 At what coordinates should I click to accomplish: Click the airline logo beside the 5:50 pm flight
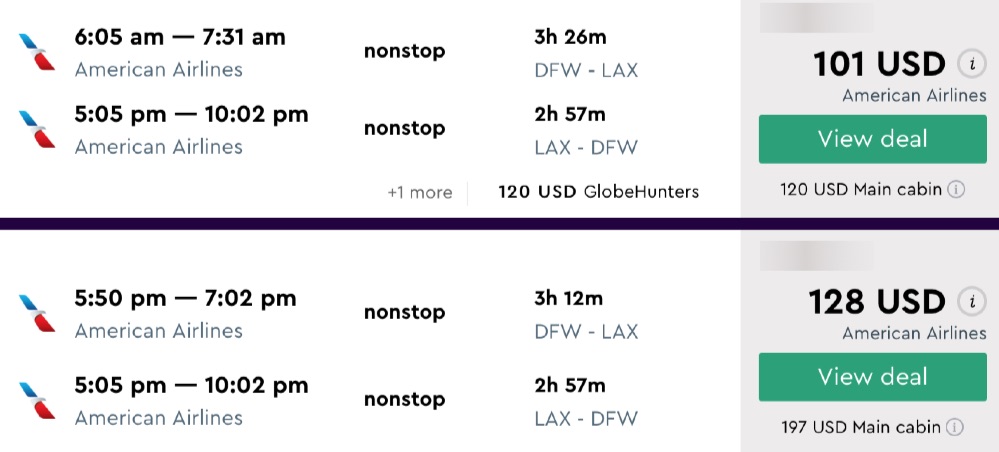click(36, 312)
